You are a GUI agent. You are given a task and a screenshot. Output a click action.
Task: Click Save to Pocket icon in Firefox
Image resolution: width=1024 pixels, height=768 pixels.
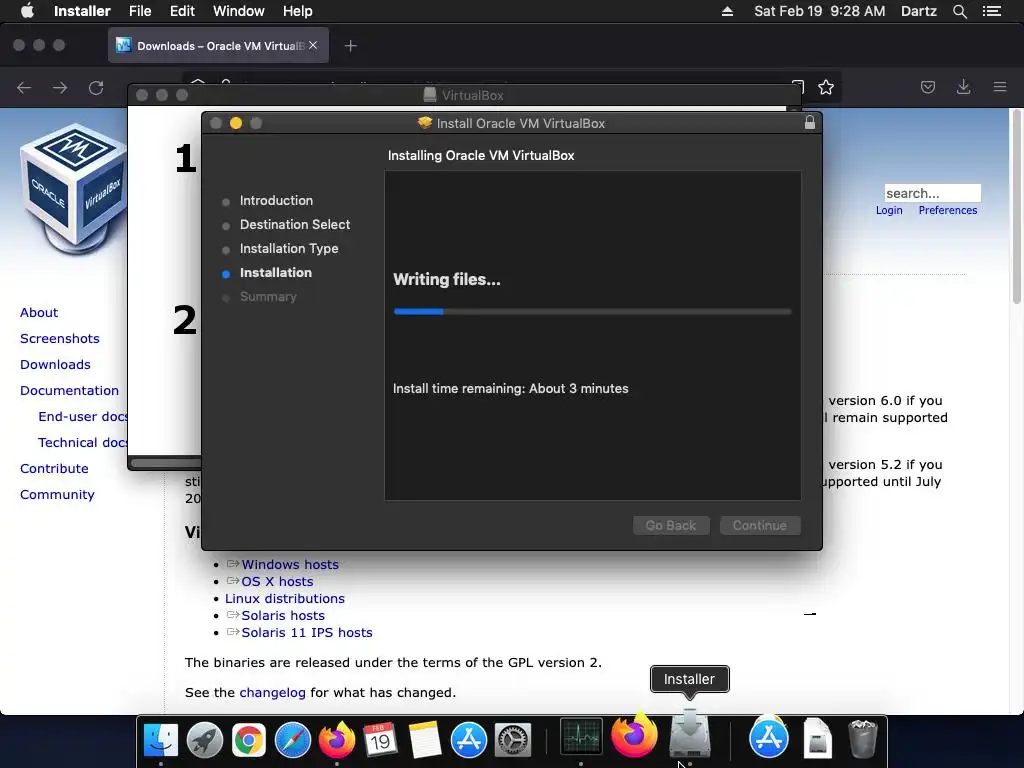click(x=928, y=87)
